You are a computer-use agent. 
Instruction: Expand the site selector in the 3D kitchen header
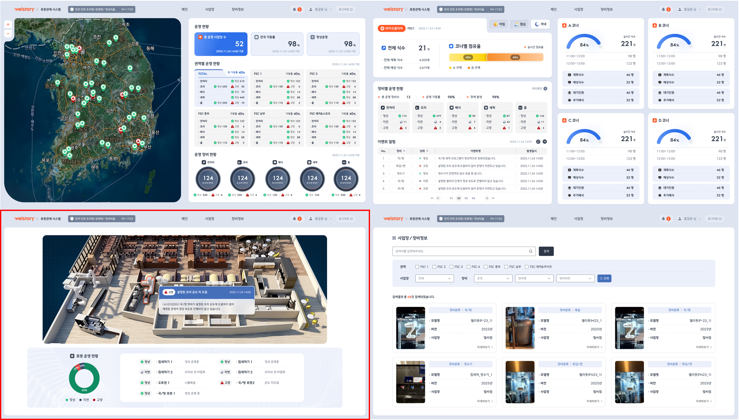[101, 218]
